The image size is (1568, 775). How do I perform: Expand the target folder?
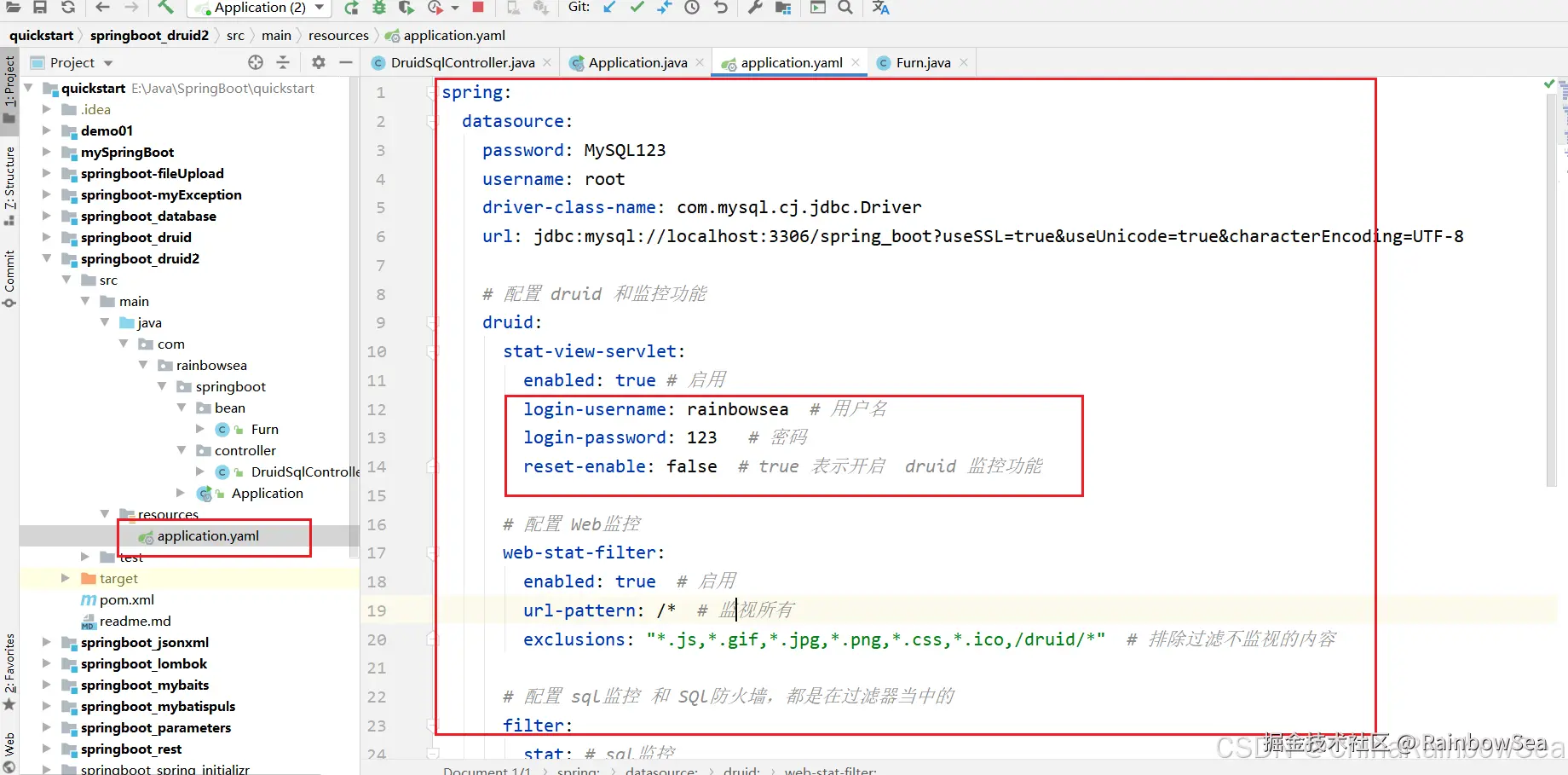pyautogui.click(x=66, y=578)
